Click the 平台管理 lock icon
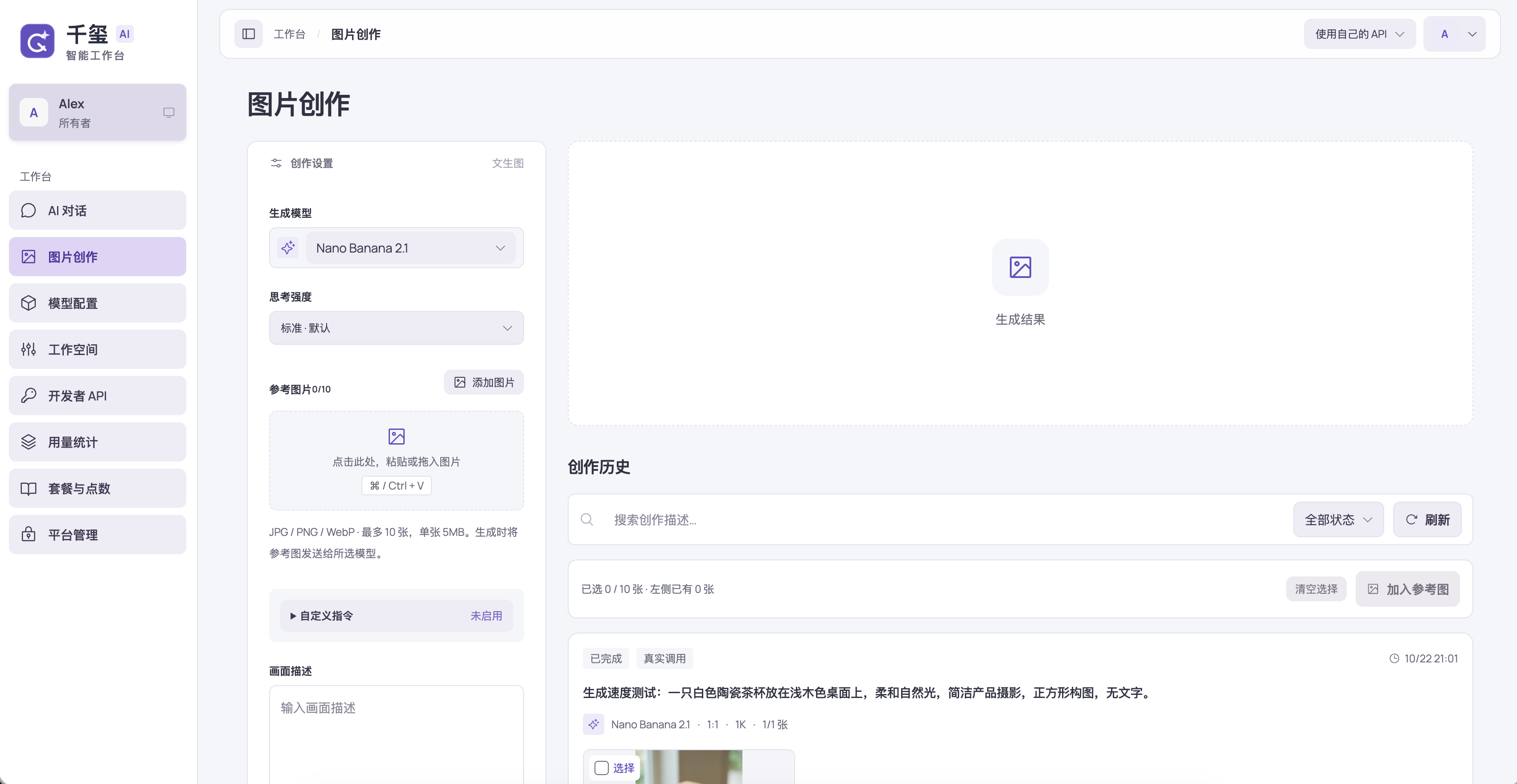The height and width of the screenshot is (784, 1517). click(28, 535)
